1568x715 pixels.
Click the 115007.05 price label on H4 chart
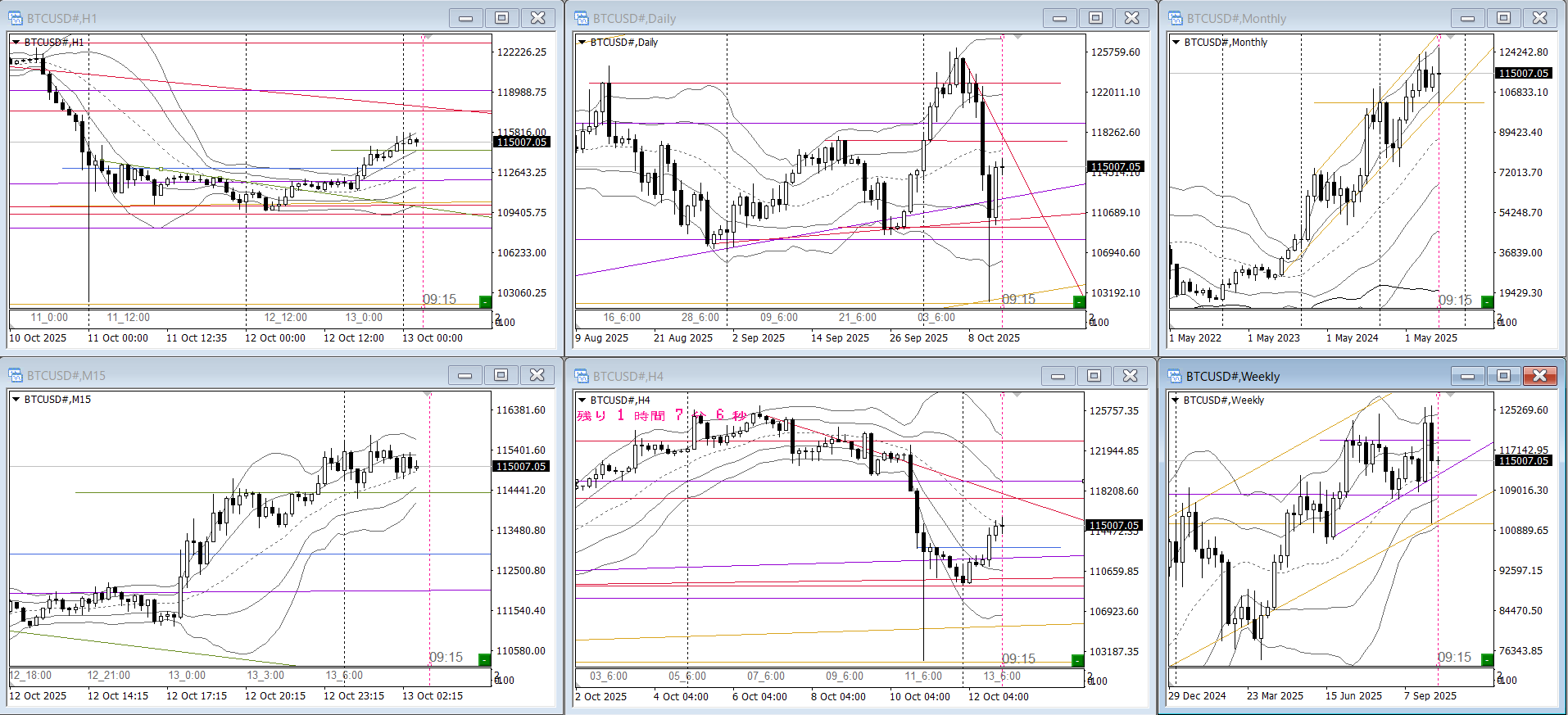point(1114,526)
